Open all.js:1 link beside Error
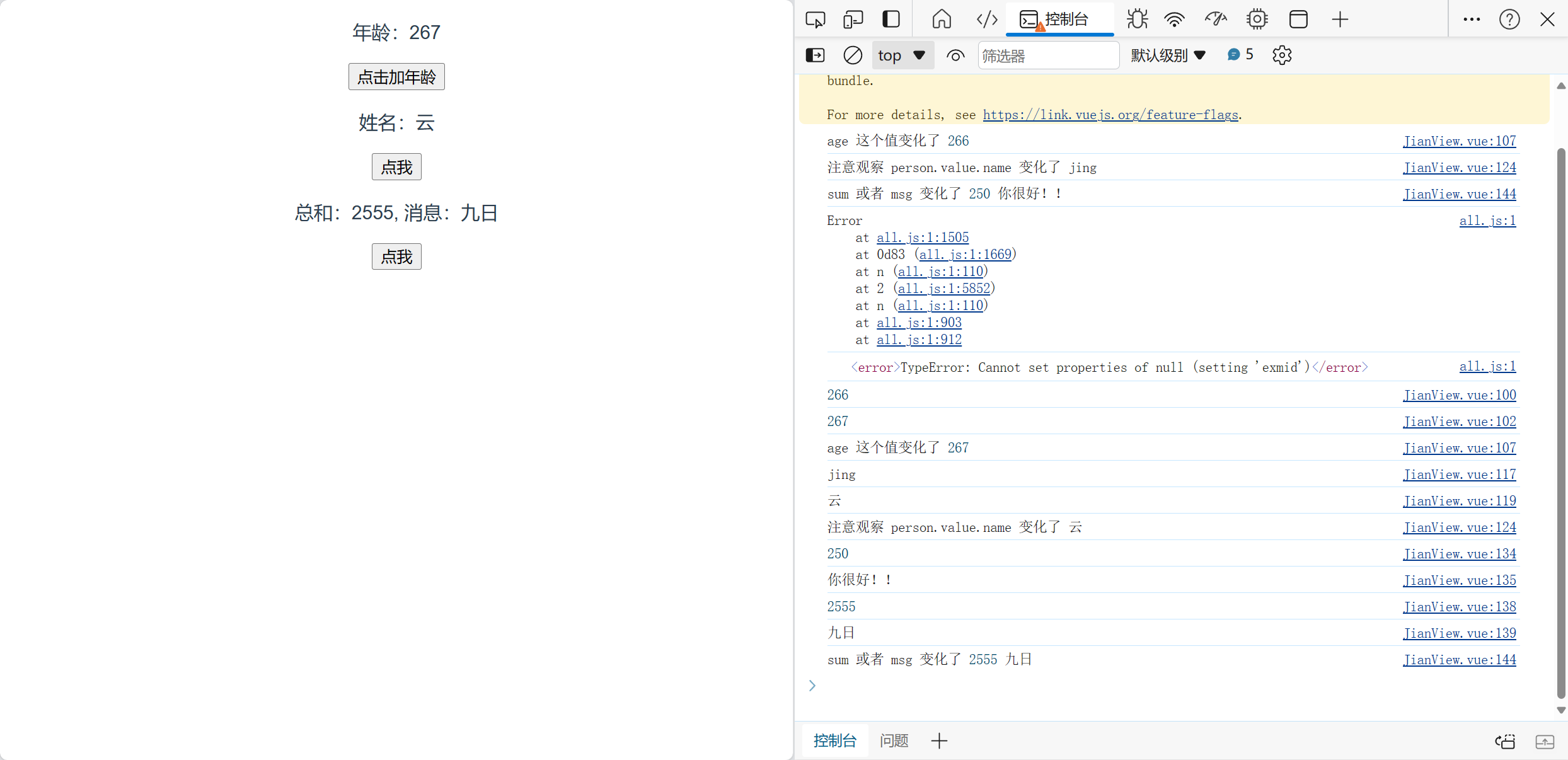The width and height of the screenshot is (1568, 760). (1487, 221)
